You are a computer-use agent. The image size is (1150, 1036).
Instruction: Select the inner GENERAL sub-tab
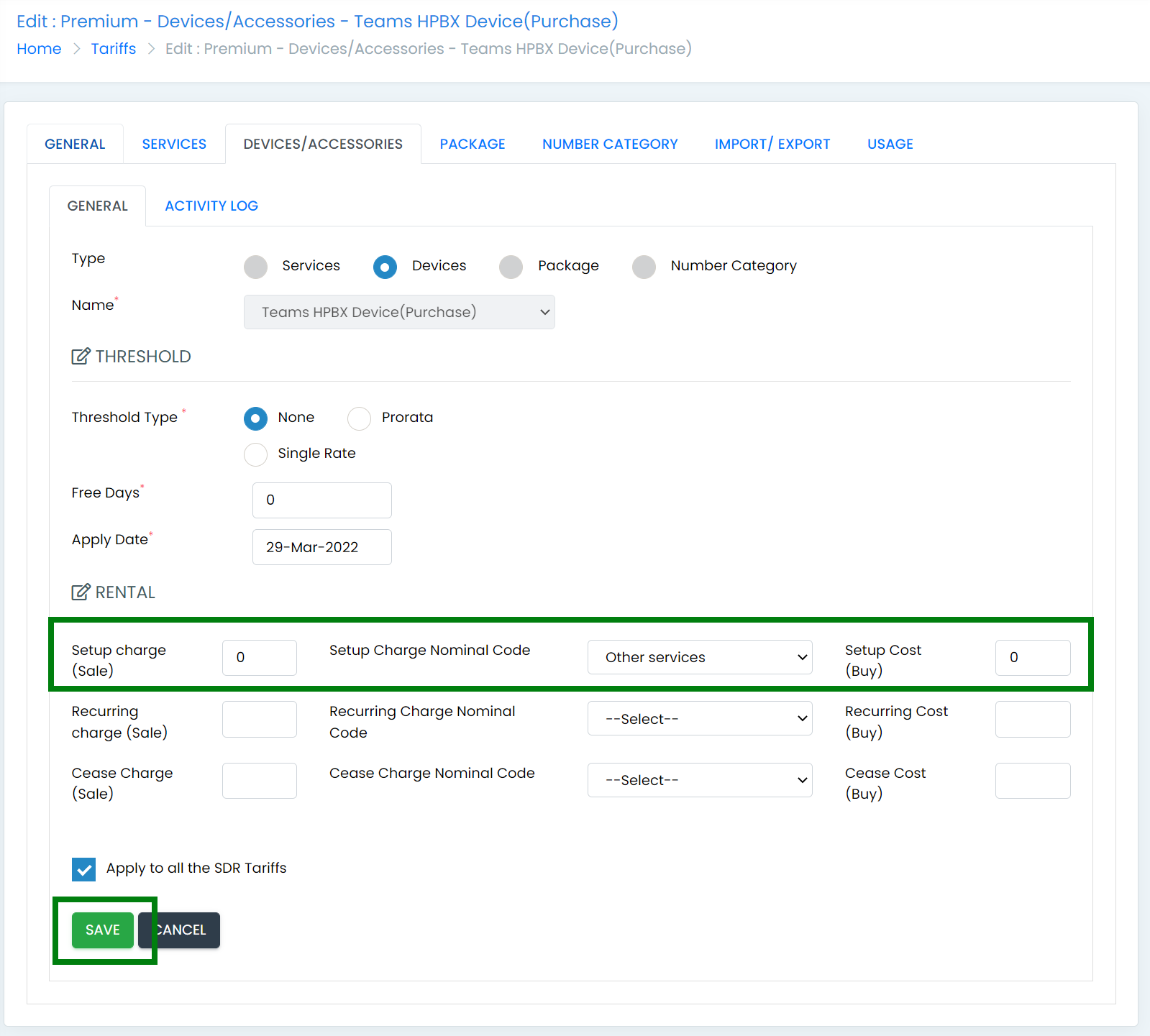point(97,206)
